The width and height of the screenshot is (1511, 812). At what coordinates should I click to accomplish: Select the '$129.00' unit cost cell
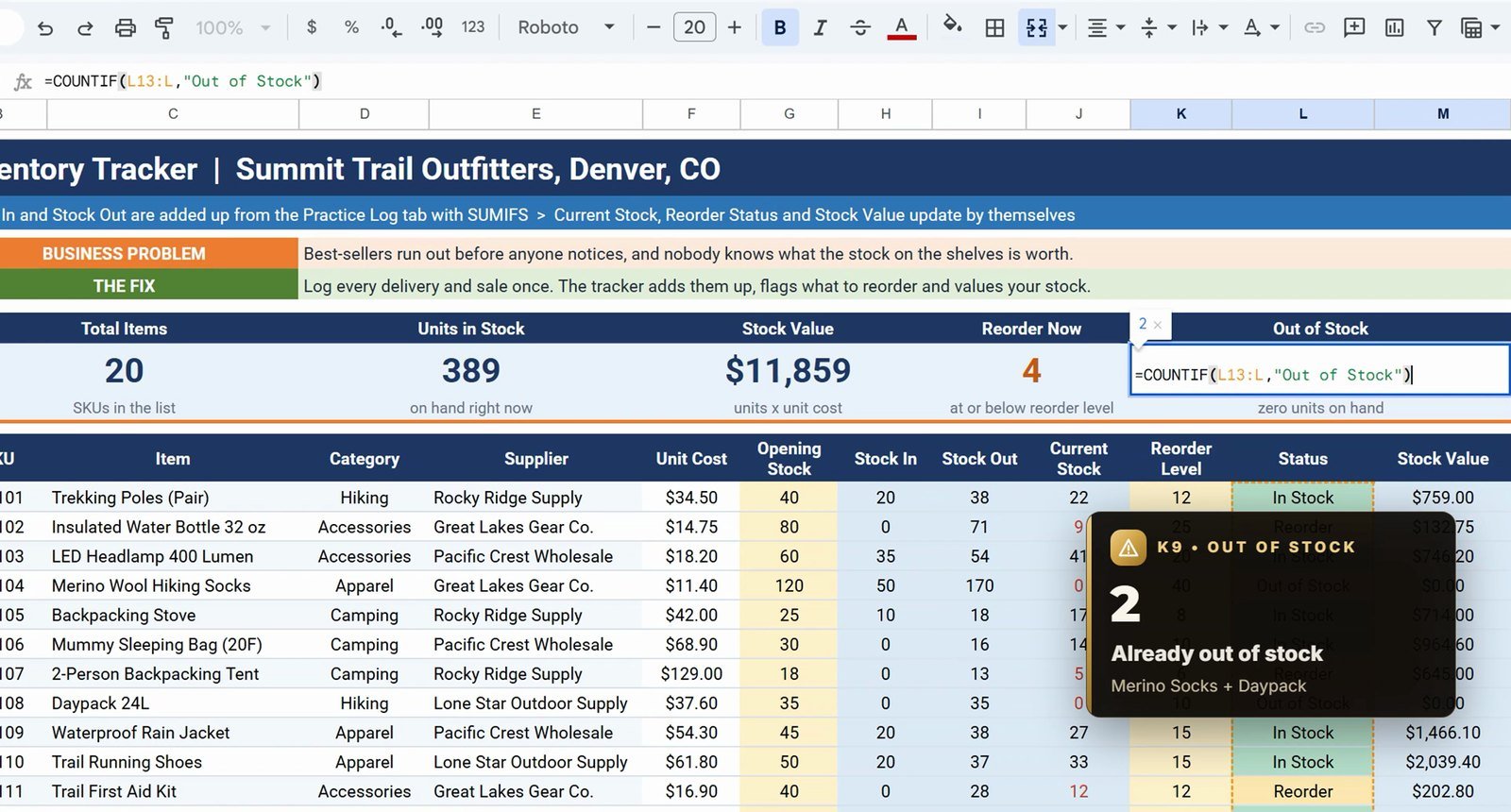[x=691, y=674]
